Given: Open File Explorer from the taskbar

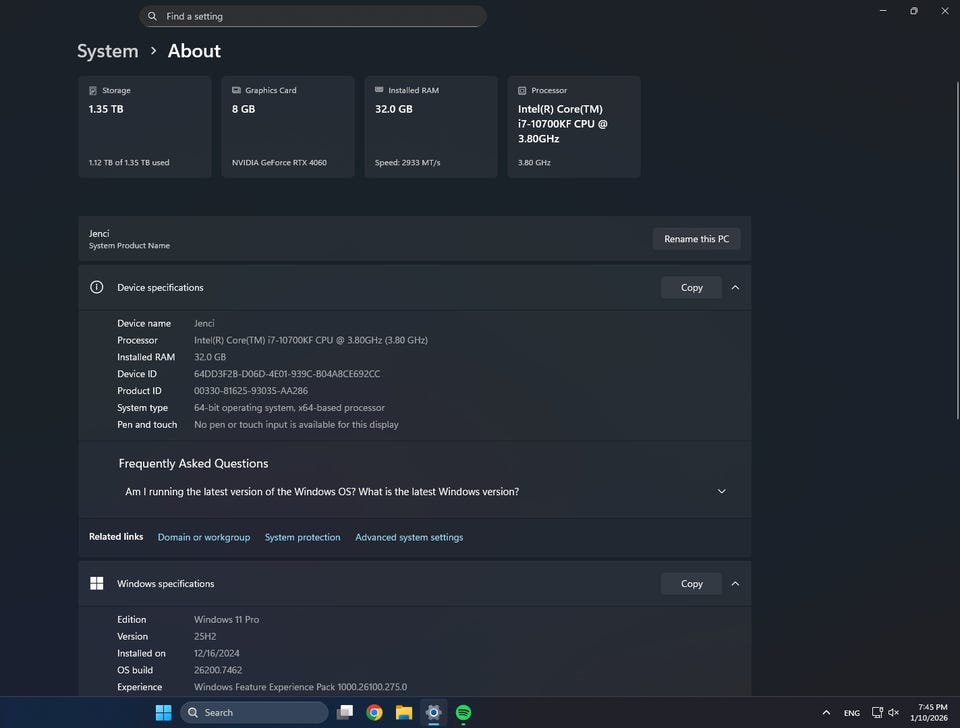Looking at the screenshot, I should (403, 712).
